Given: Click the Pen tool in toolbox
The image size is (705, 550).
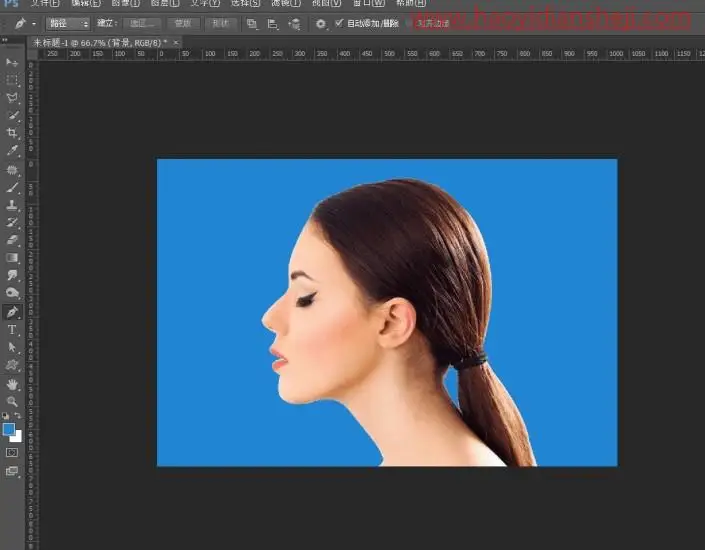Looking at the screenshot, I should [x=12, y=312].
